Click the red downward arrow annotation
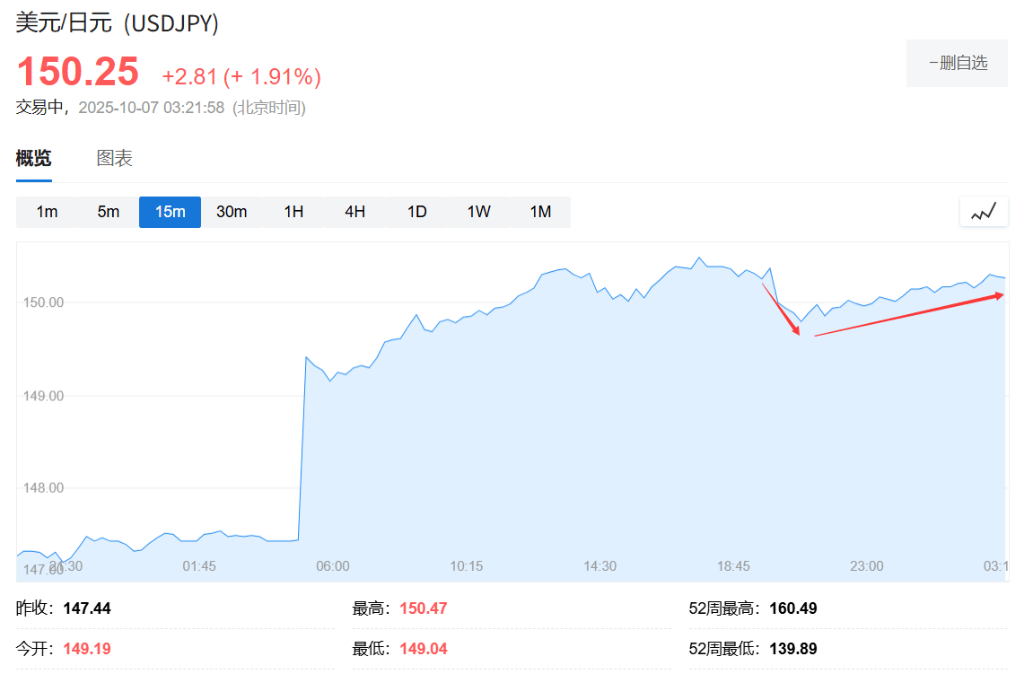 coord(781,309)
